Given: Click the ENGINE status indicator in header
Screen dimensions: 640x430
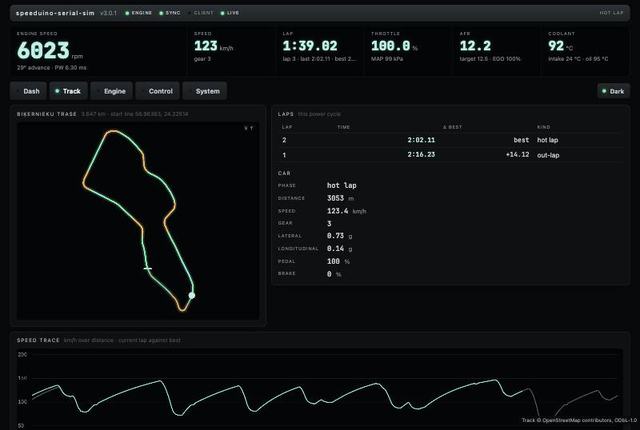Looking at the screenshot, I should click(x=138, y=13).
